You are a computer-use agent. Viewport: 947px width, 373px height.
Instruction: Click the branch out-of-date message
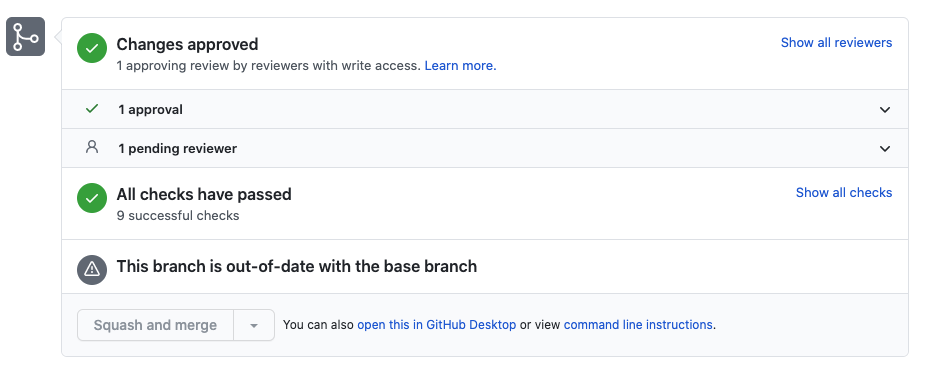pos(297,267)
